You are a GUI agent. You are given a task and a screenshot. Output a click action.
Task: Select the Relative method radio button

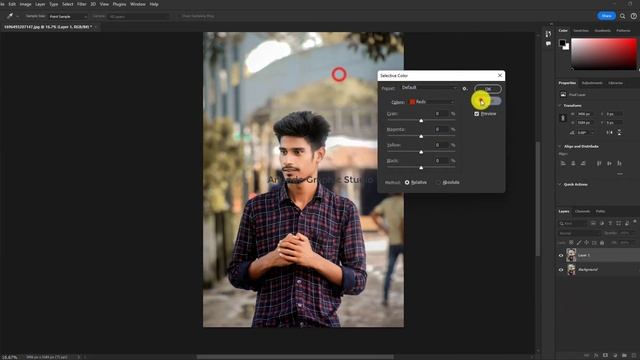[407, 182]
